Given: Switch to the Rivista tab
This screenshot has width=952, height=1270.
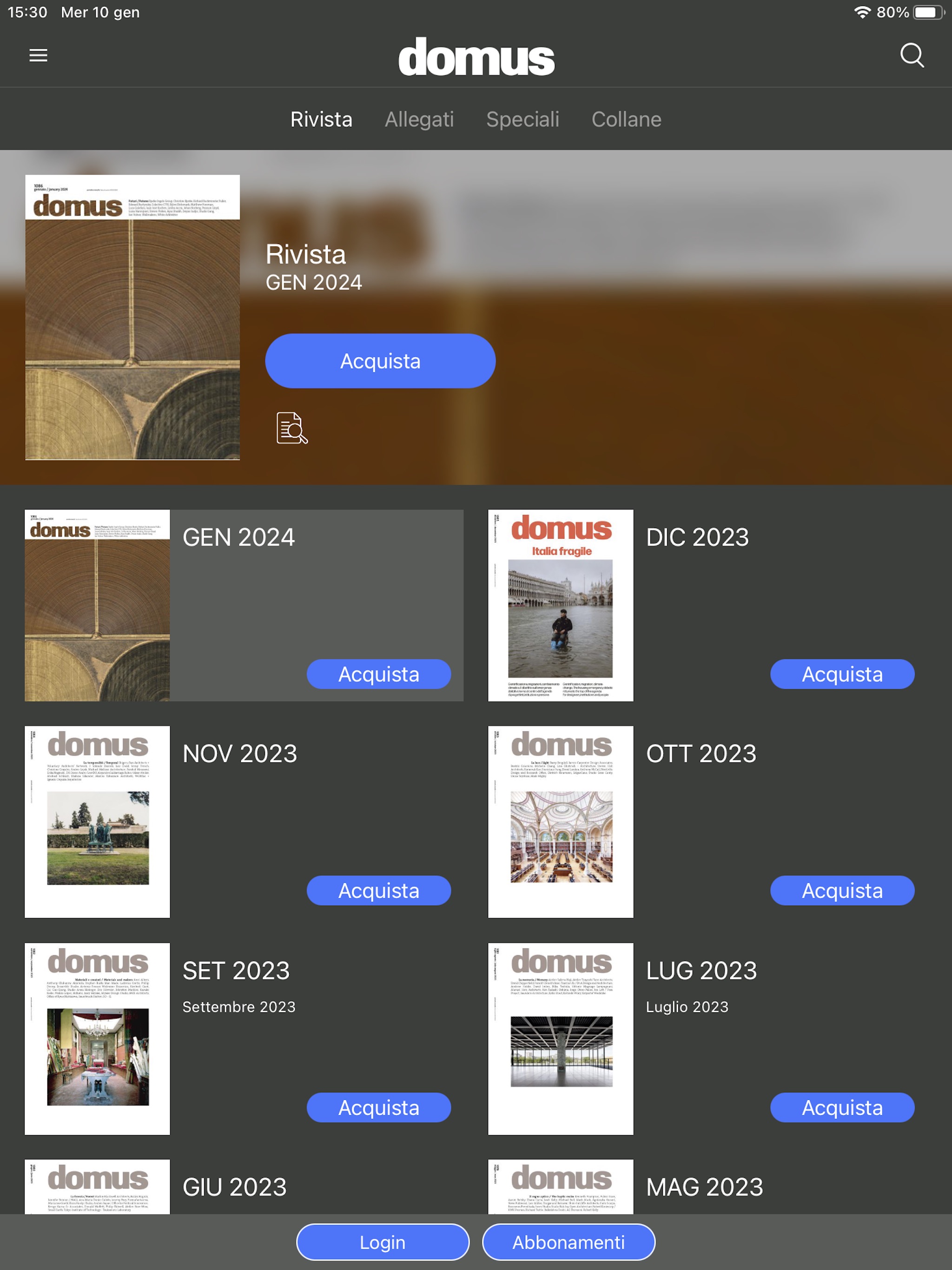Looking at the screenshot, I should [x=321, y=119].
